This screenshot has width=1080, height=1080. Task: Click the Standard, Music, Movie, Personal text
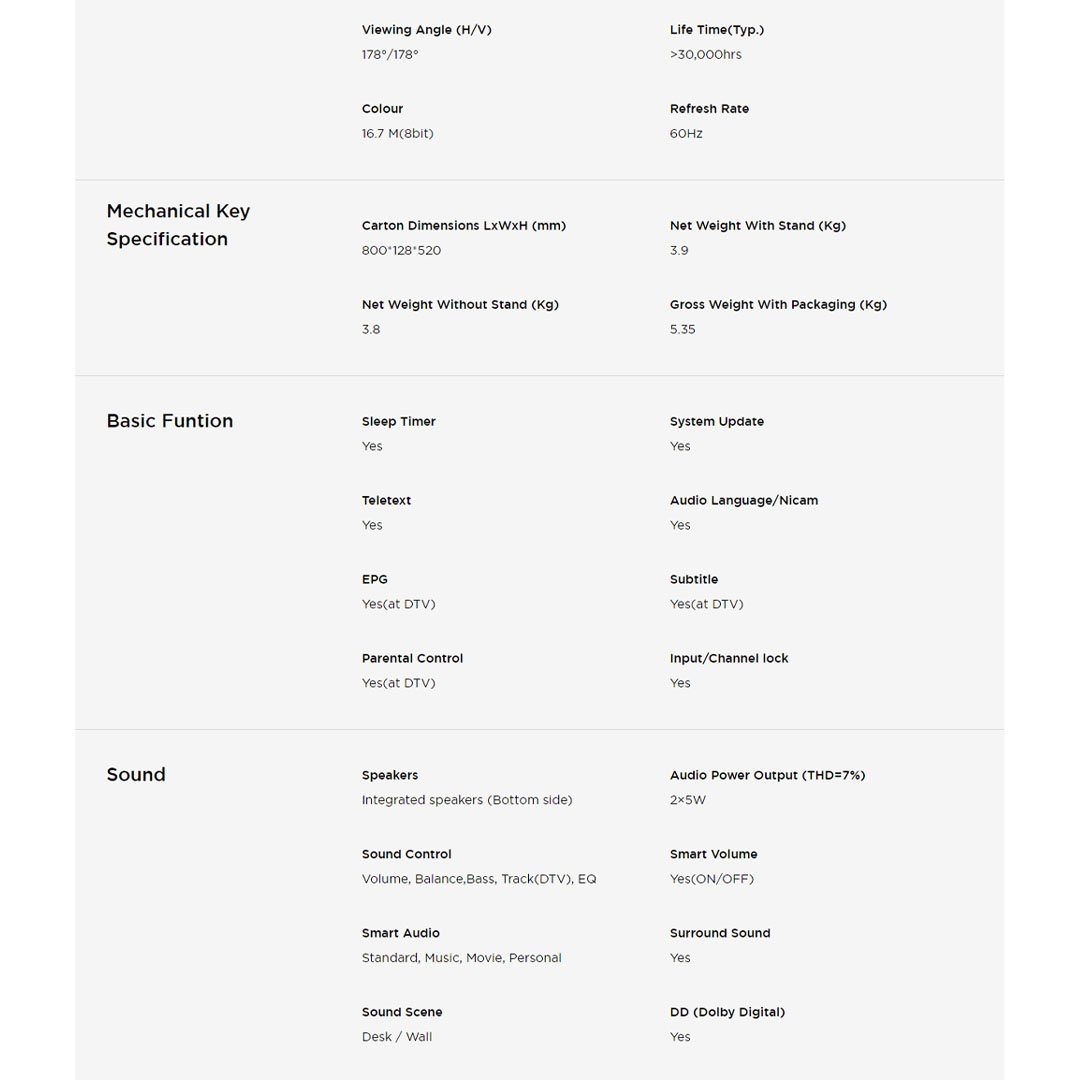(x=461, y=958)
